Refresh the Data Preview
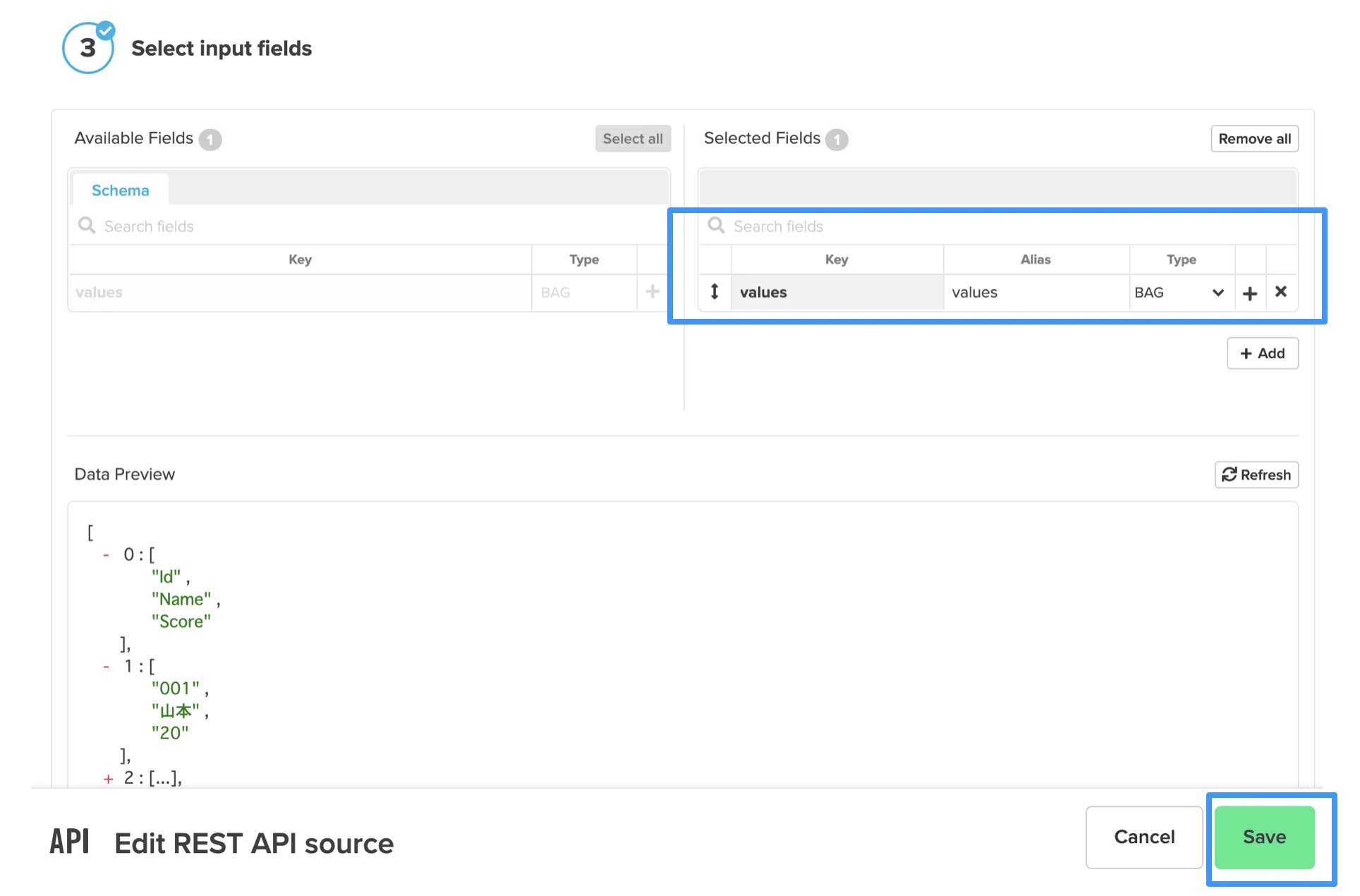This screenshot has width=1360, height=896. [x=1256, y=475]
